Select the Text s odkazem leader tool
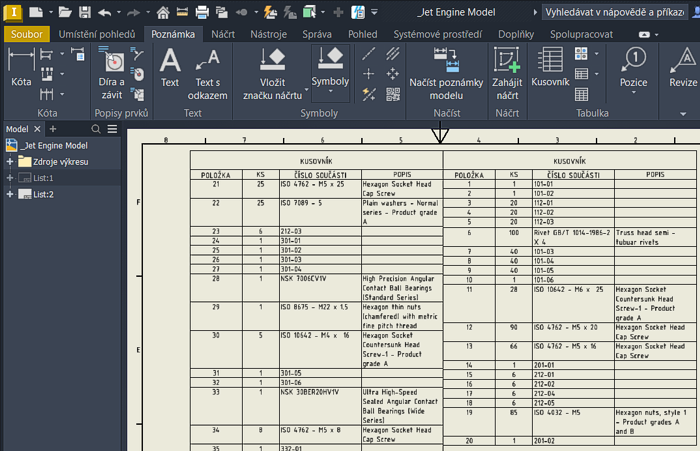Screen dimensions: 700x451 (x=207, y=68)
